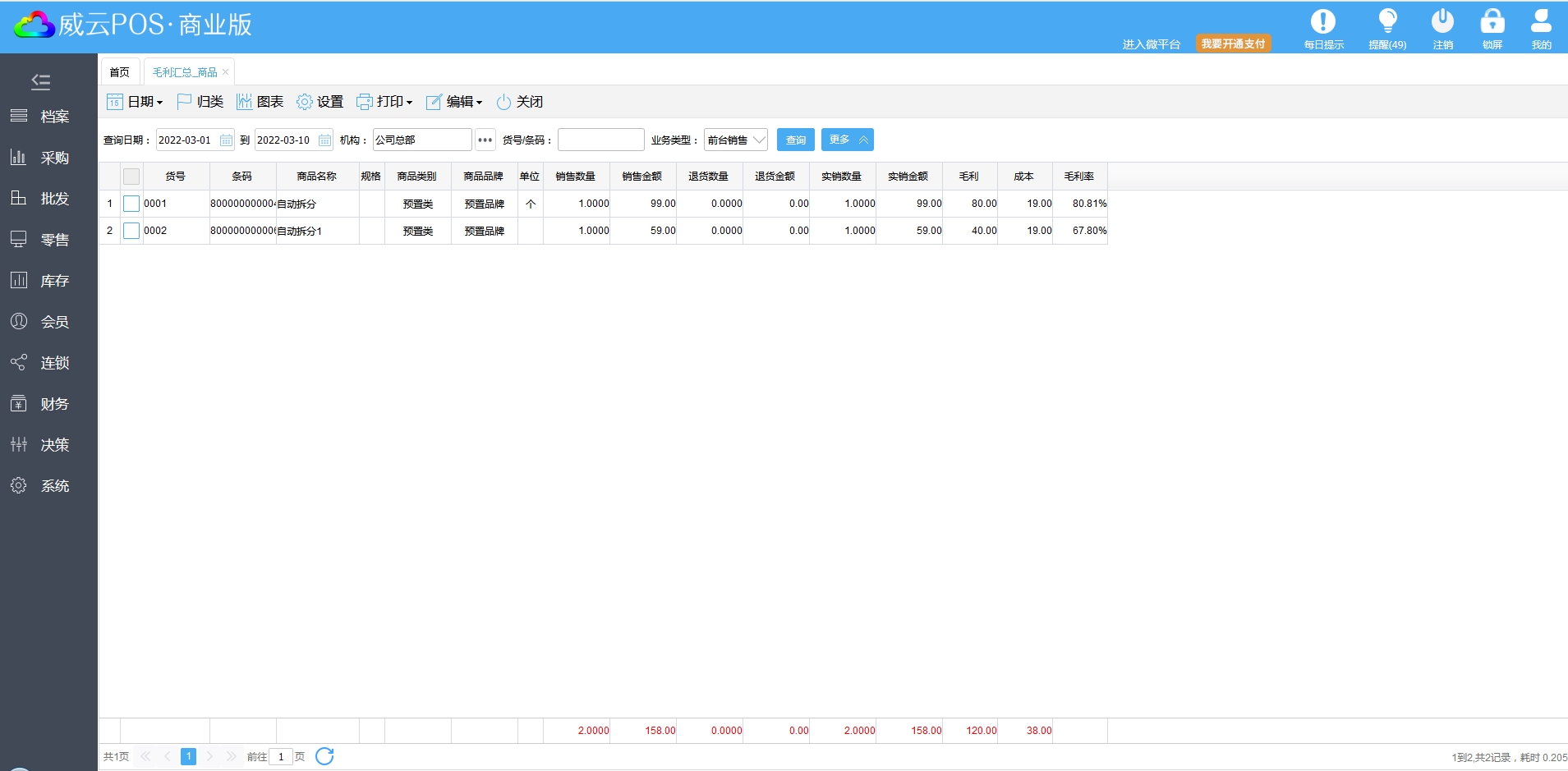Viewport: 1568px width, 771px height.
Task: Open the 我的 user profile icon
Action: (1541, 22)
